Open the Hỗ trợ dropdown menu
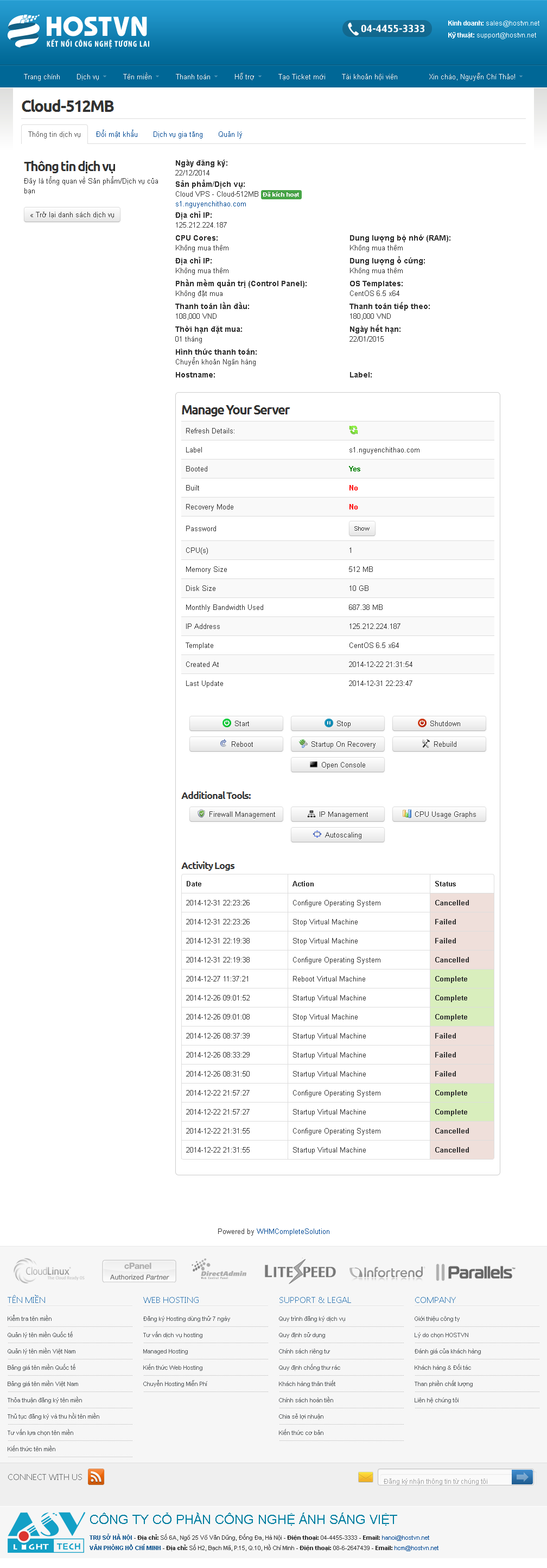Image resolution: width=547 pixels, height=1568 pixels. click(x=247, y=77)
